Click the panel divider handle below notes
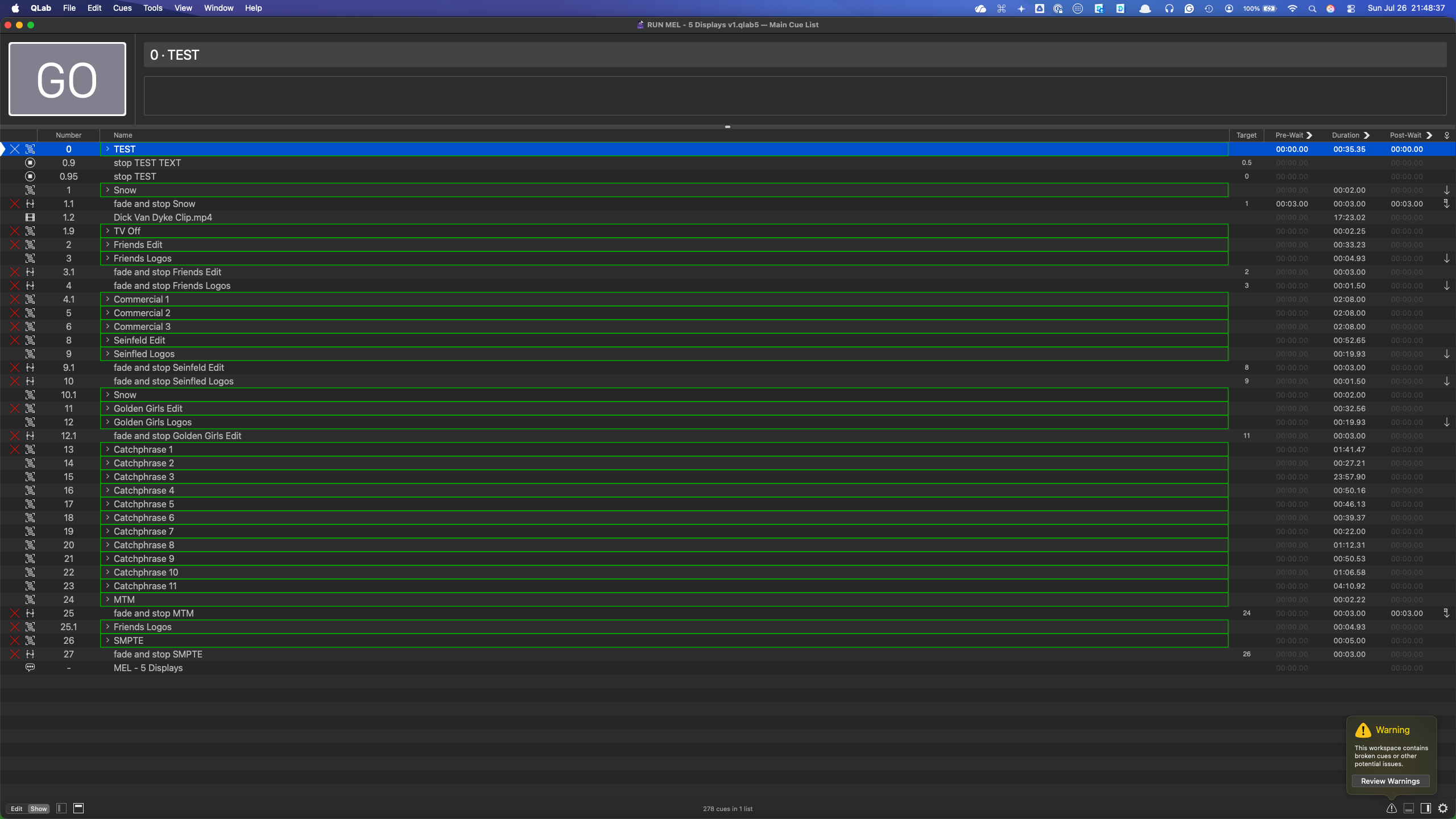1456x819 pixels. click(727, 127)
